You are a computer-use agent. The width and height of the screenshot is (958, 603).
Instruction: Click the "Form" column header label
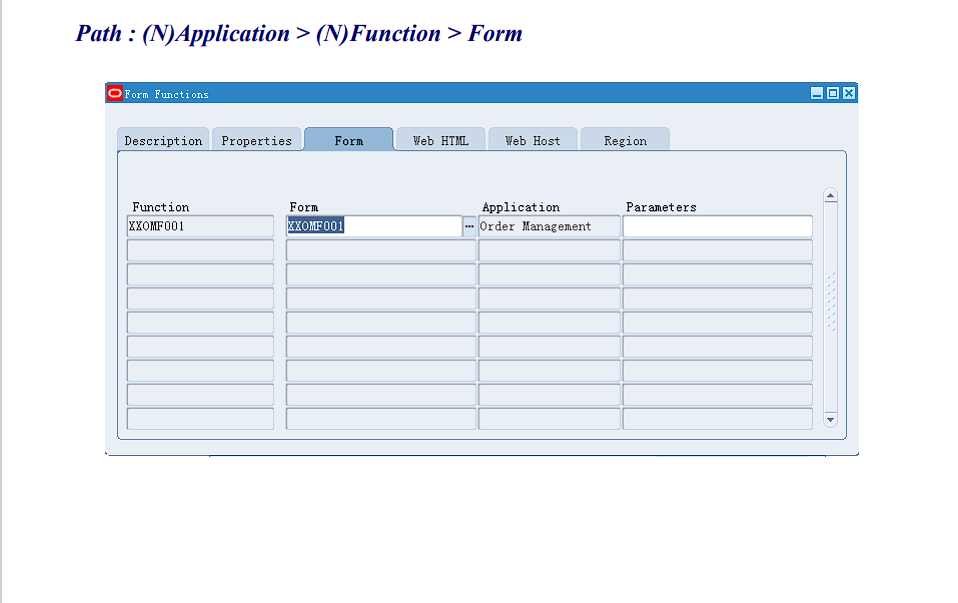[x=304, y=207]
